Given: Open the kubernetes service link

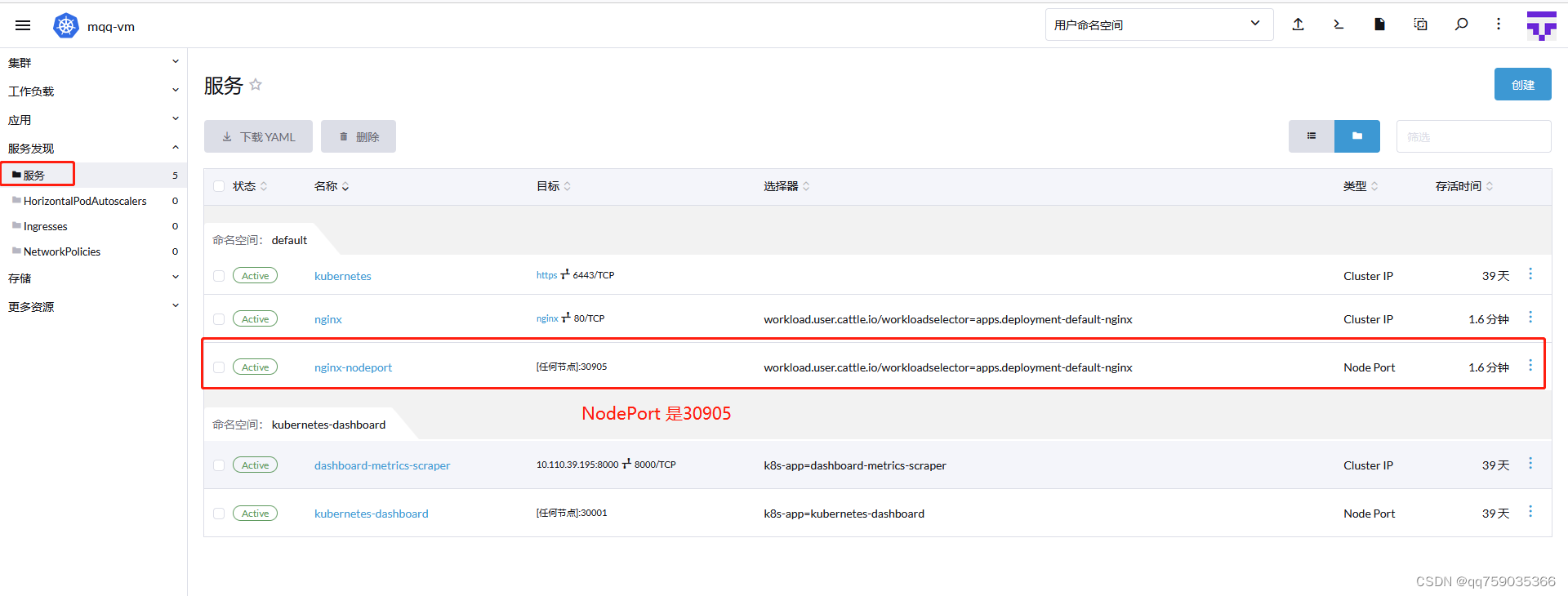Looking at the screenshot, I should [343, 276].
